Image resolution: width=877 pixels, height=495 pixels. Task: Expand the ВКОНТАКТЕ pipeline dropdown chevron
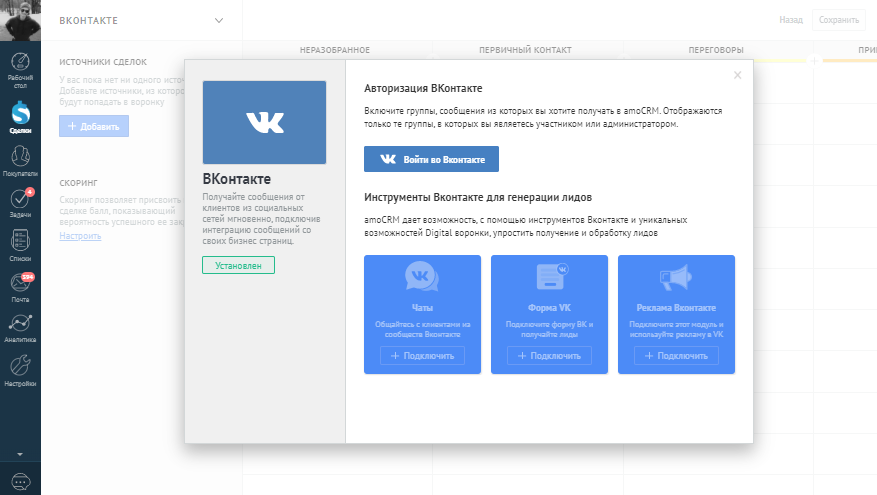click(x=219, y=21)
